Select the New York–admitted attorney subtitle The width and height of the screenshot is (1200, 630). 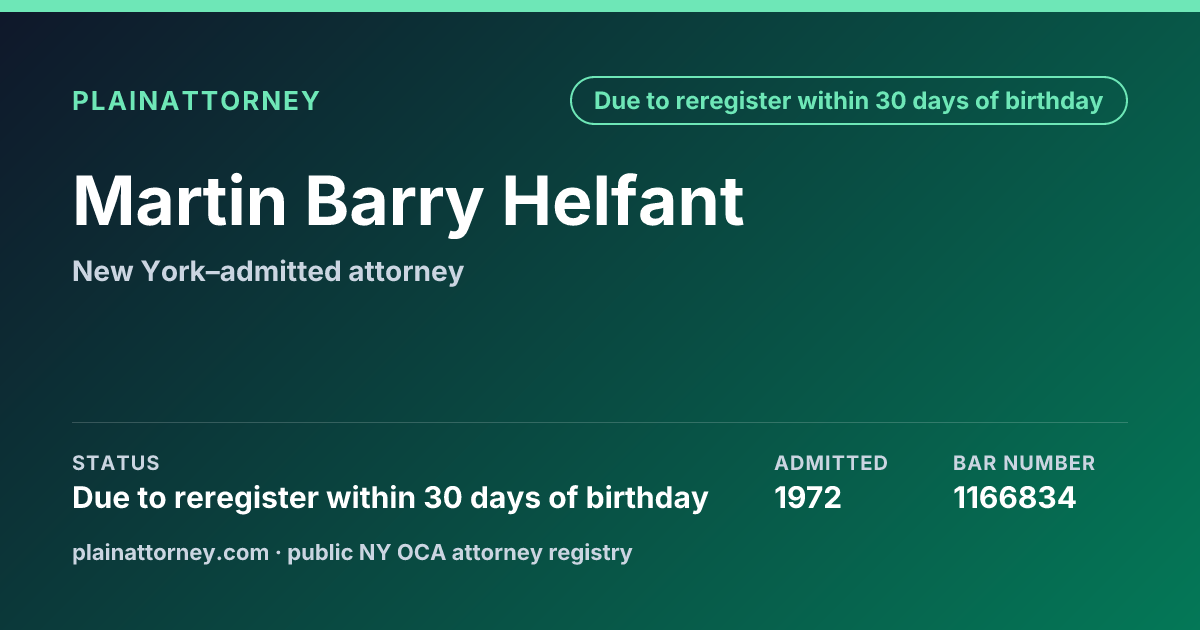coord(268,271)
